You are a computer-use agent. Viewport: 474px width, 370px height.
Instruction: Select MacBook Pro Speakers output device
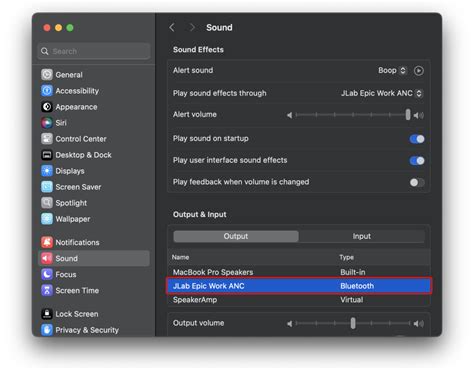[299, 272]
